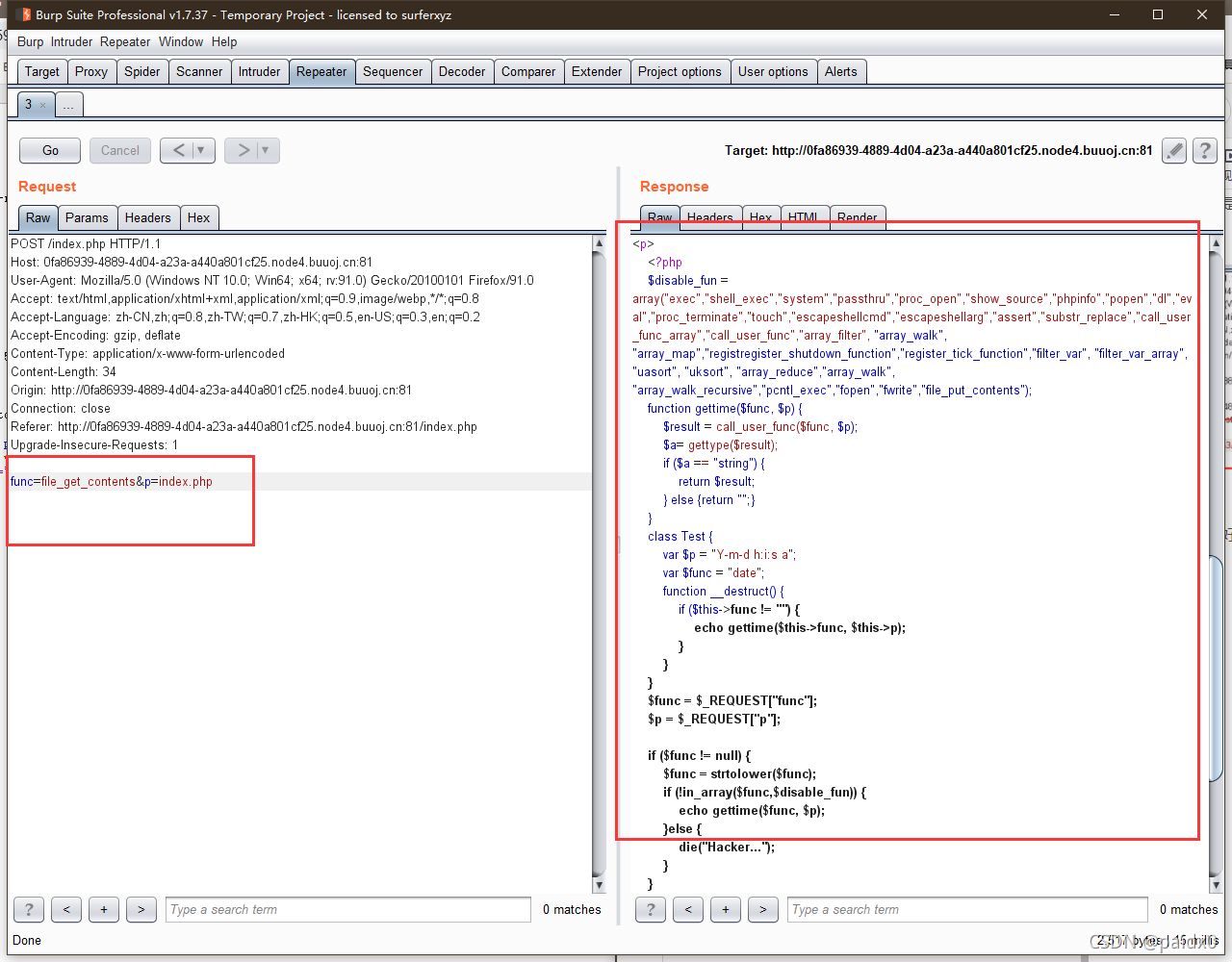Click the request pane scroll up arrow

click(x=599, y=244)
